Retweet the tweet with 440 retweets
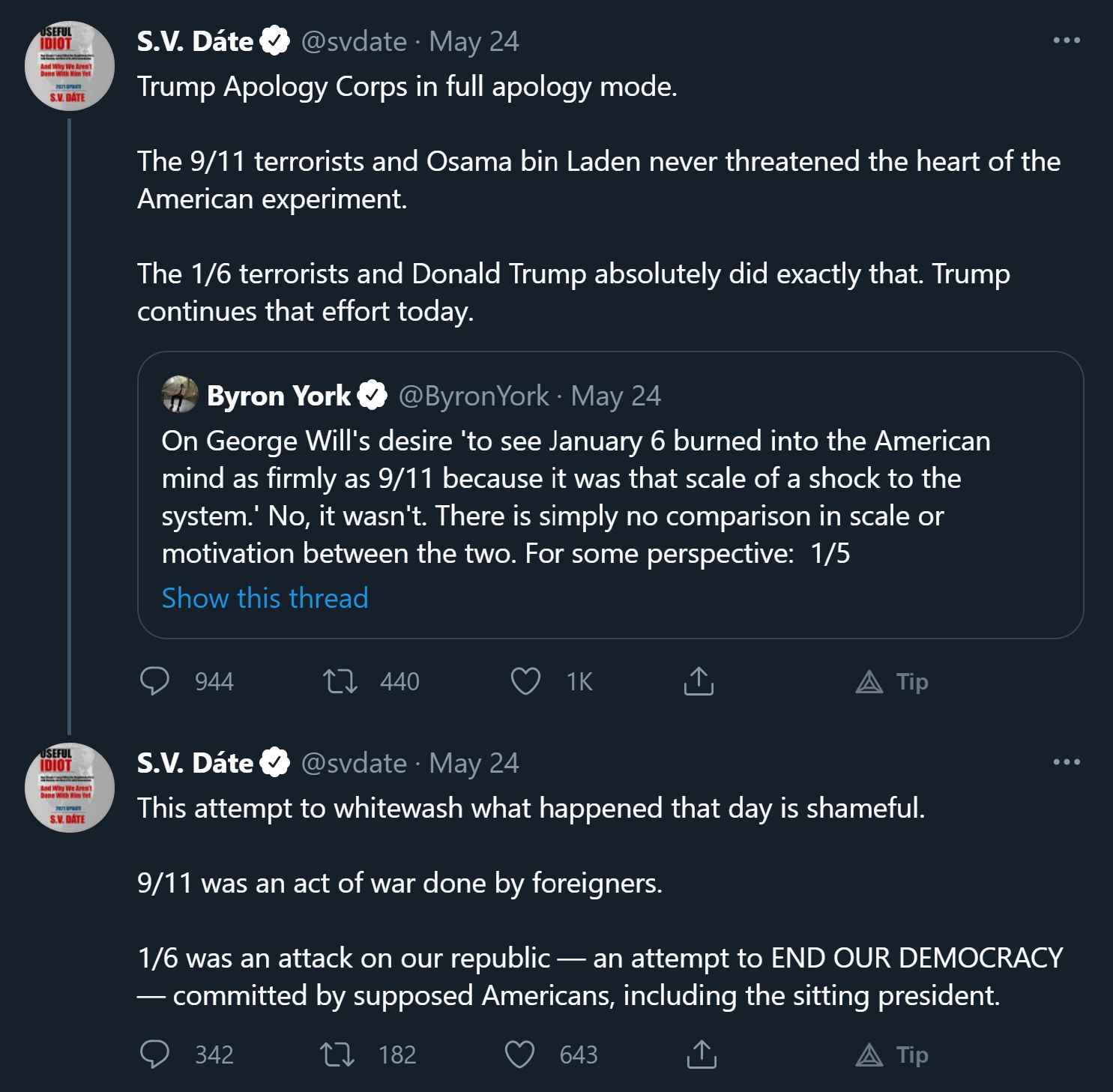Image resolution: width=1113 pixels, height=1092 pixels. point(340,681)
